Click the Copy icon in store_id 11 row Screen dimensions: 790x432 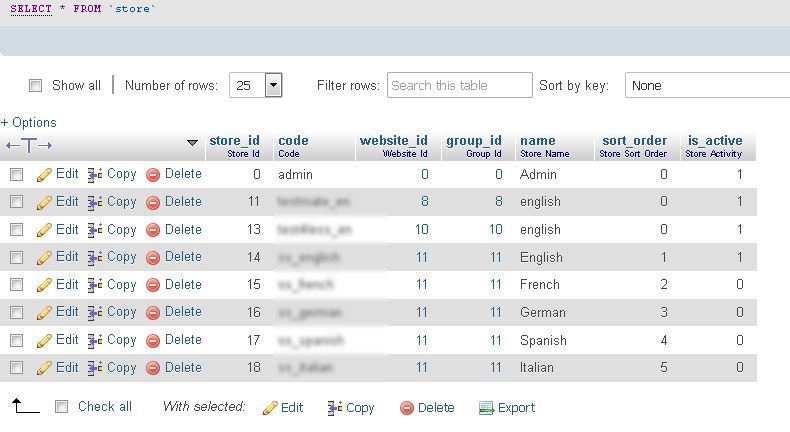click(95, 203)
